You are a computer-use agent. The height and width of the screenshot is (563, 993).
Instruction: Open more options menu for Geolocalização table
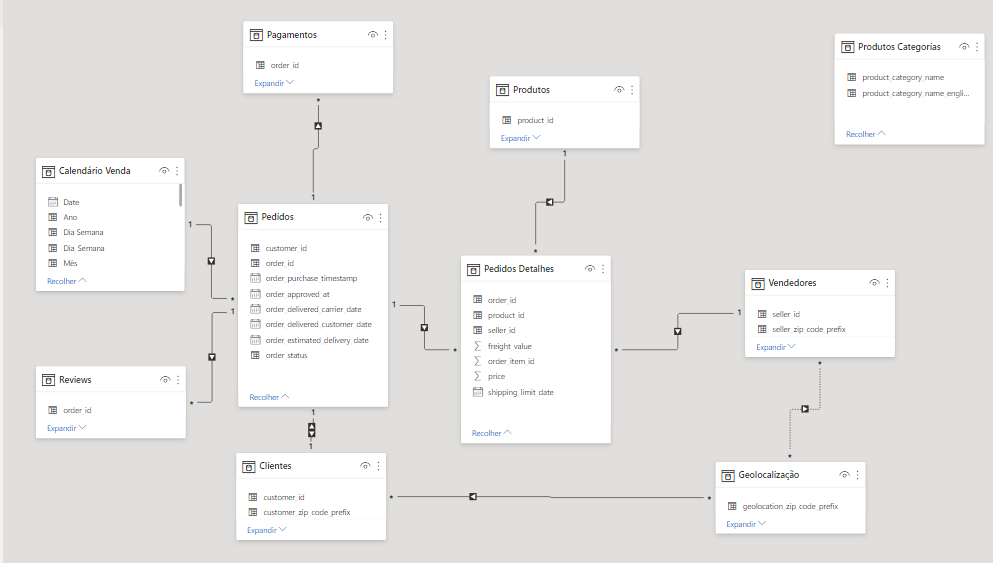click(857, 475)
